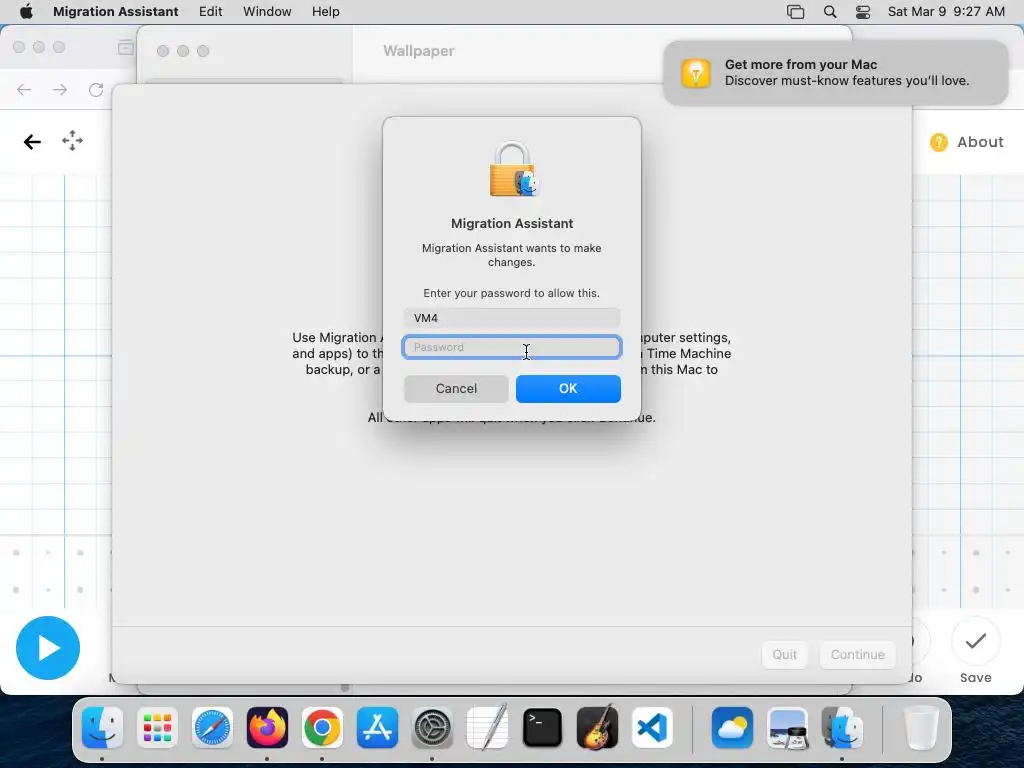Open Visual Studio Code from the Dock

652,728
